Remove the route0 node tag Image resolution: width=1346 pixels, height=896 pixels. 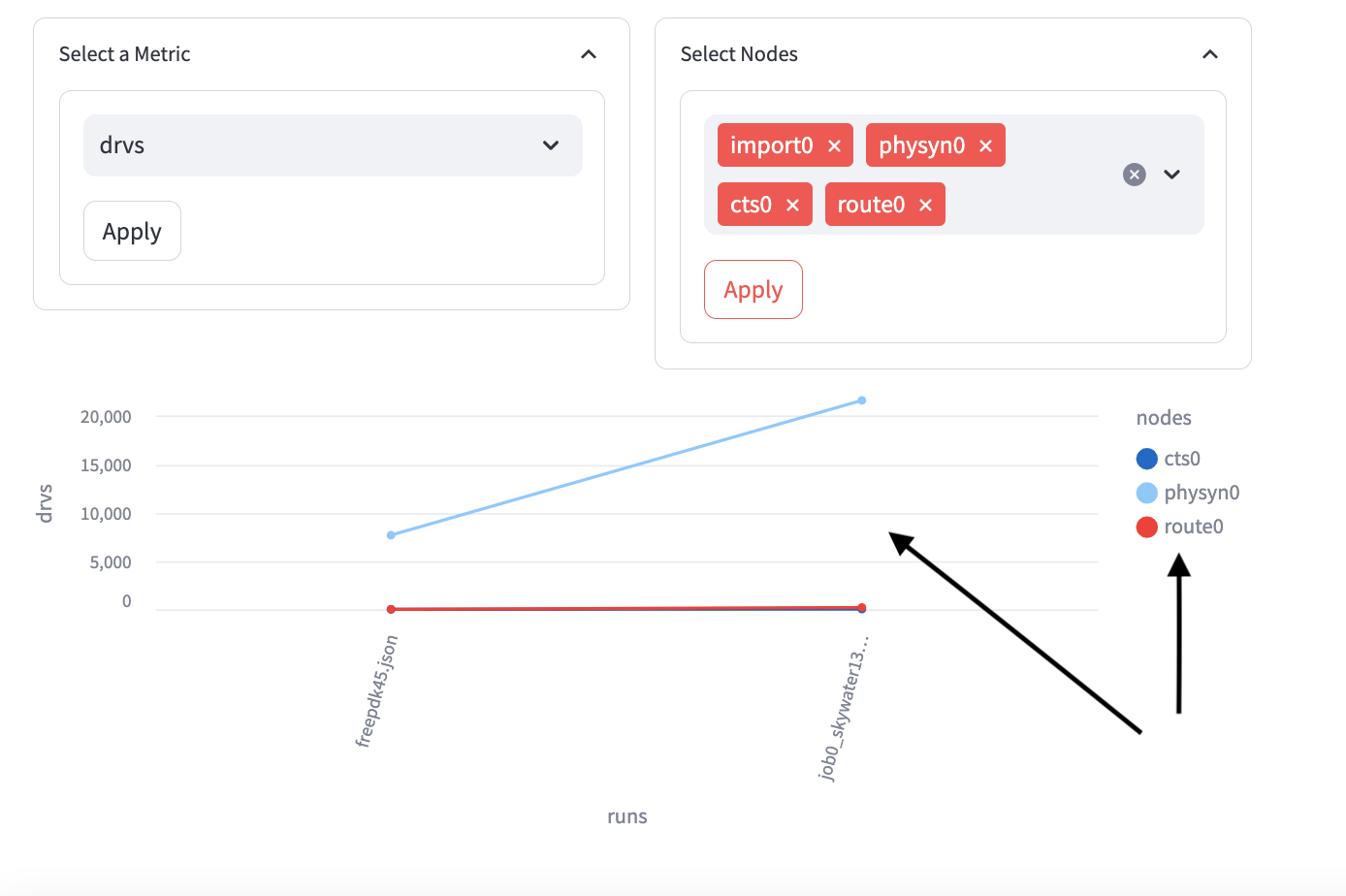click(925, 205)
